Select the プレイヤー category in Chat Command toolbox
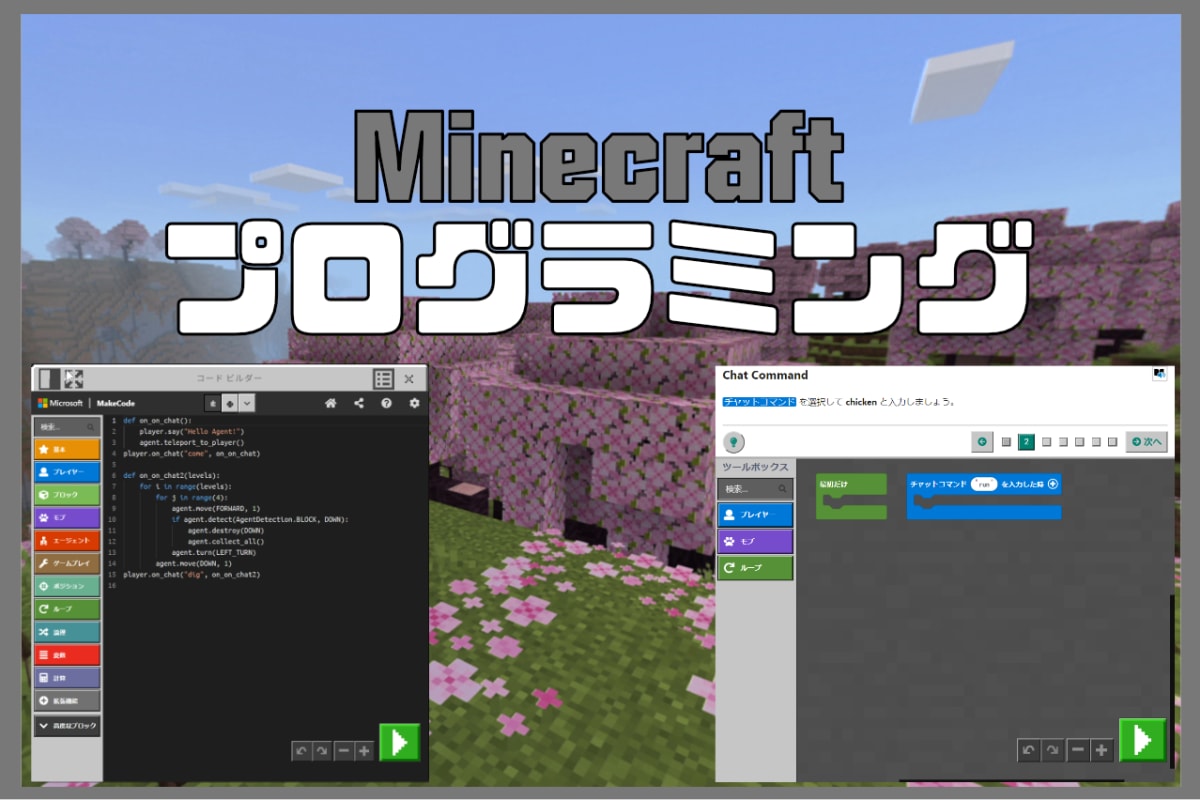 pyautogui.click(x=755, y=514)
